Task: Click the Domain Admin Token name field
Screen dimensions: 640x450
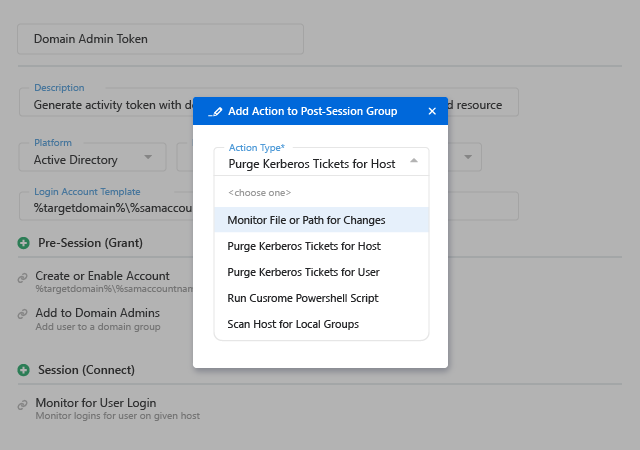Action: click(x=160, y=39)
